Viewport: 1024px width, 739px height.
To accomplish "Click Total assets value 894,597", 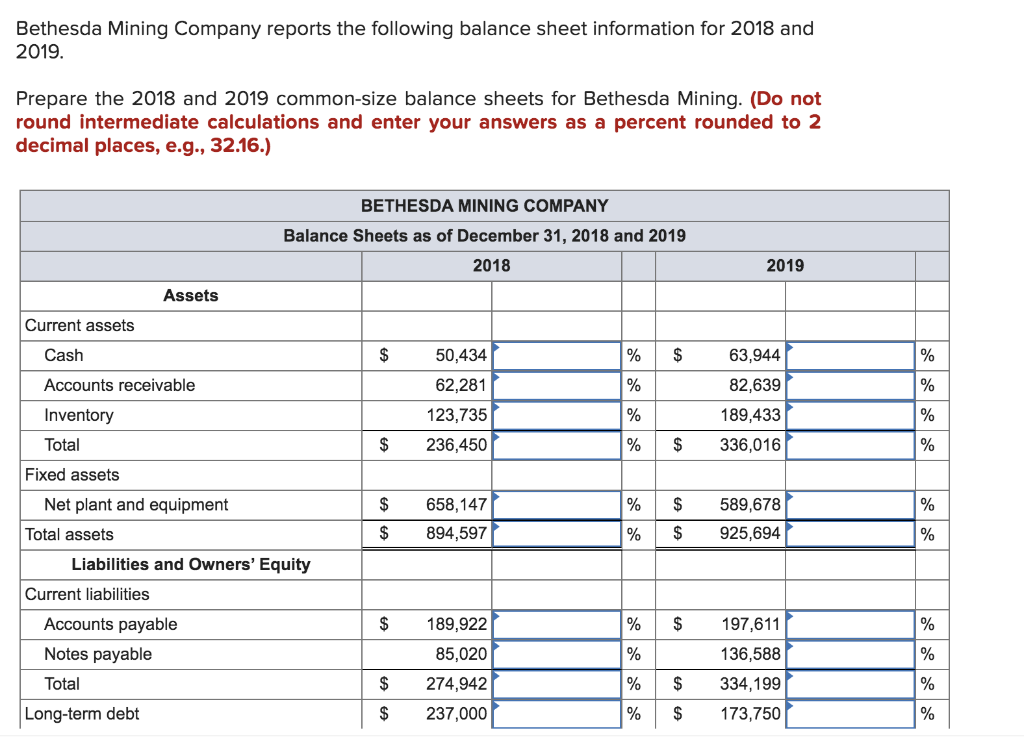I will pos(457,534).
